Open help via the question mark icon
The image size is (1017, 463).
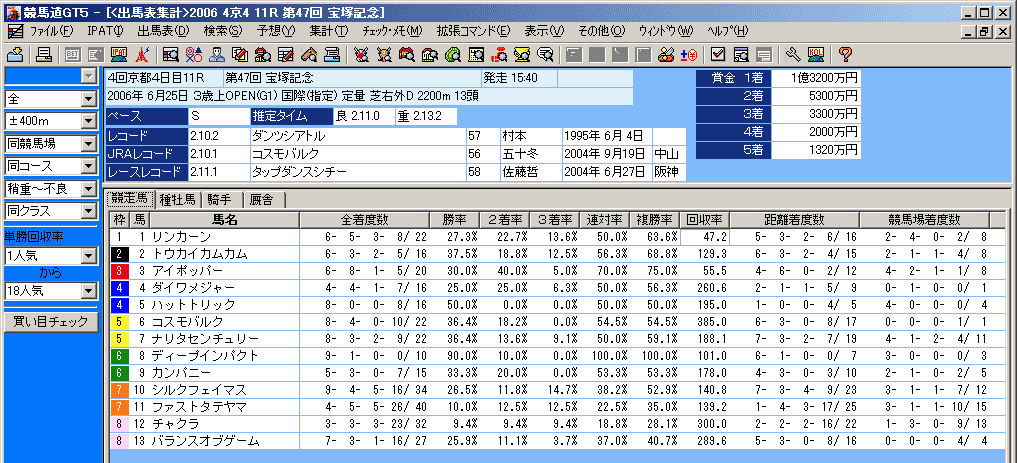tap(845, 53)
